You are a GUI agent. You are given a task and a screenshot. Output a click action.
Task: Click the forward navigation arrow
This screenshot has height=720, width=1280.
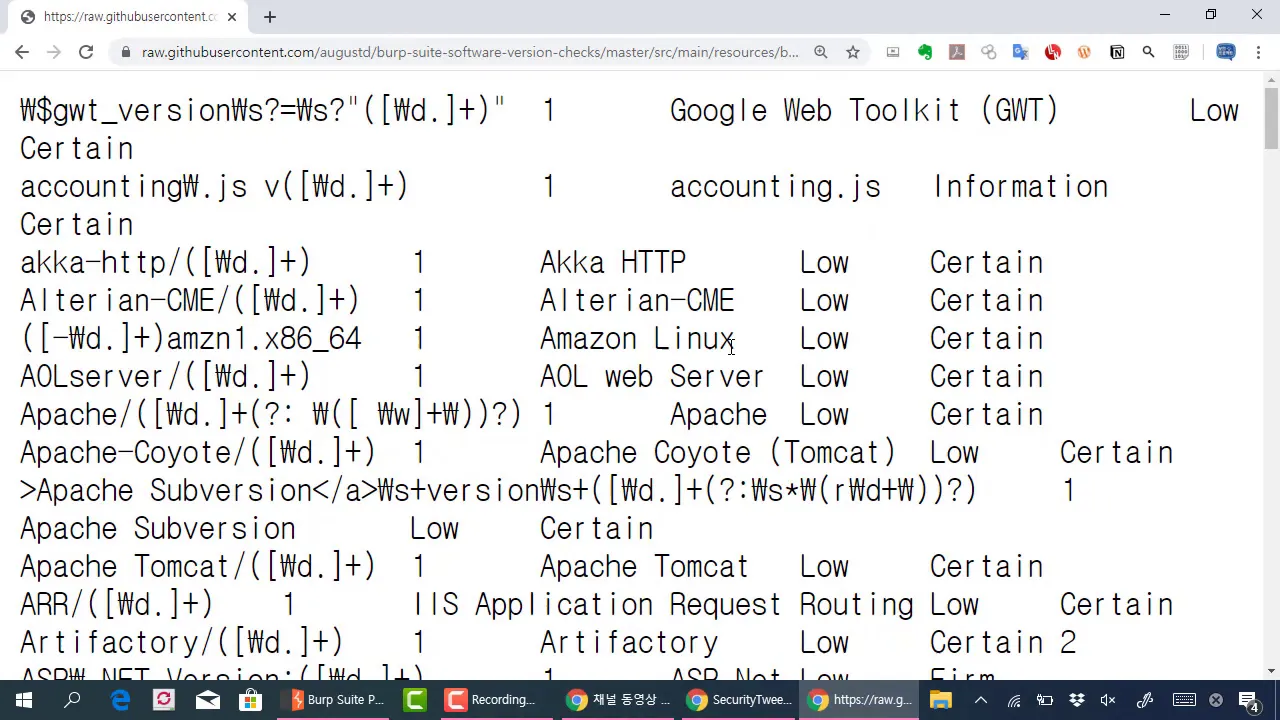tap(54, 52)
